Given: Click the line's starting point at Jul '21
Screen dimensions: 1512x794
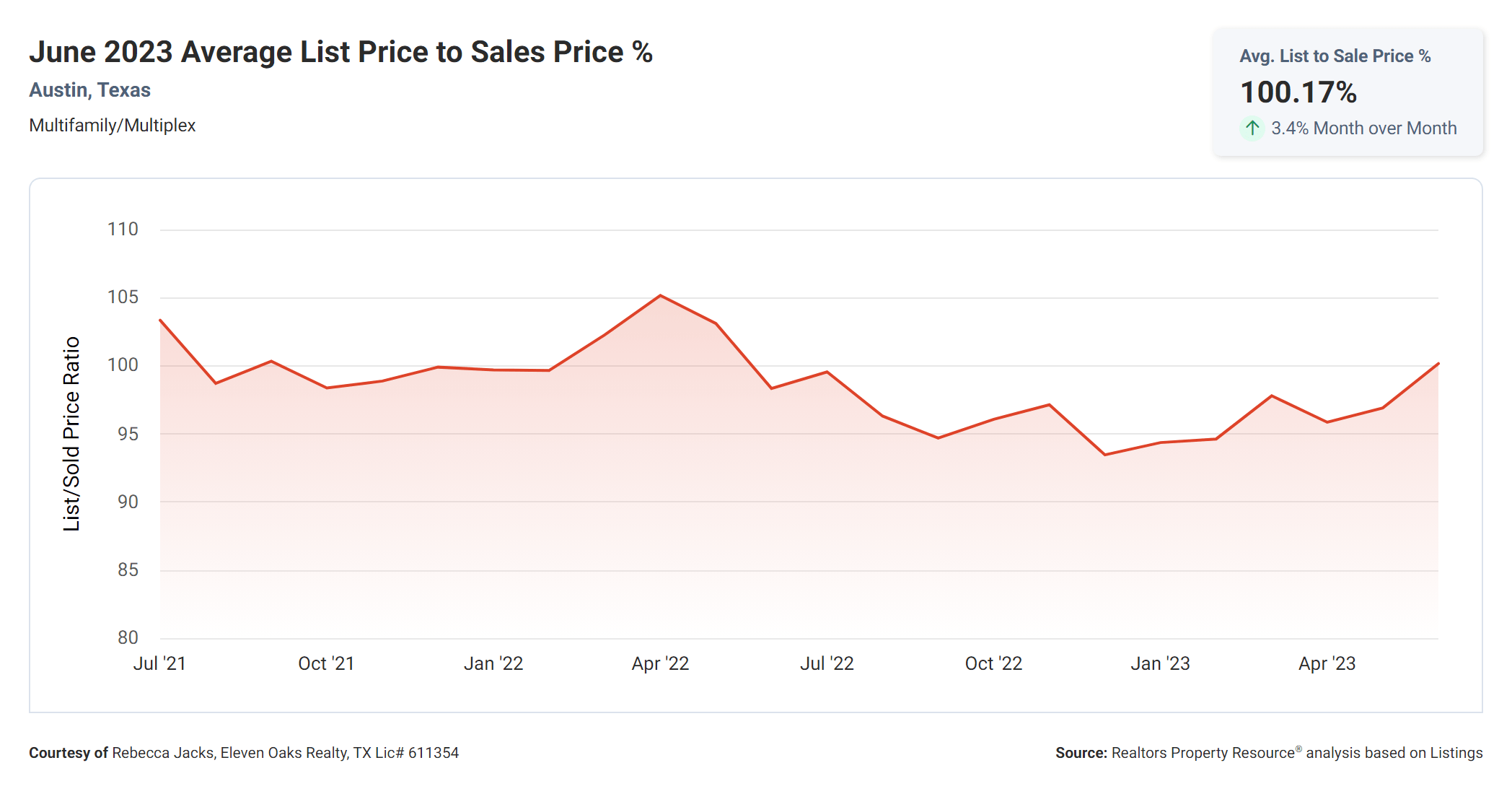Looking at the screenshot, I should pyautogui.click(x=160, y=320).
